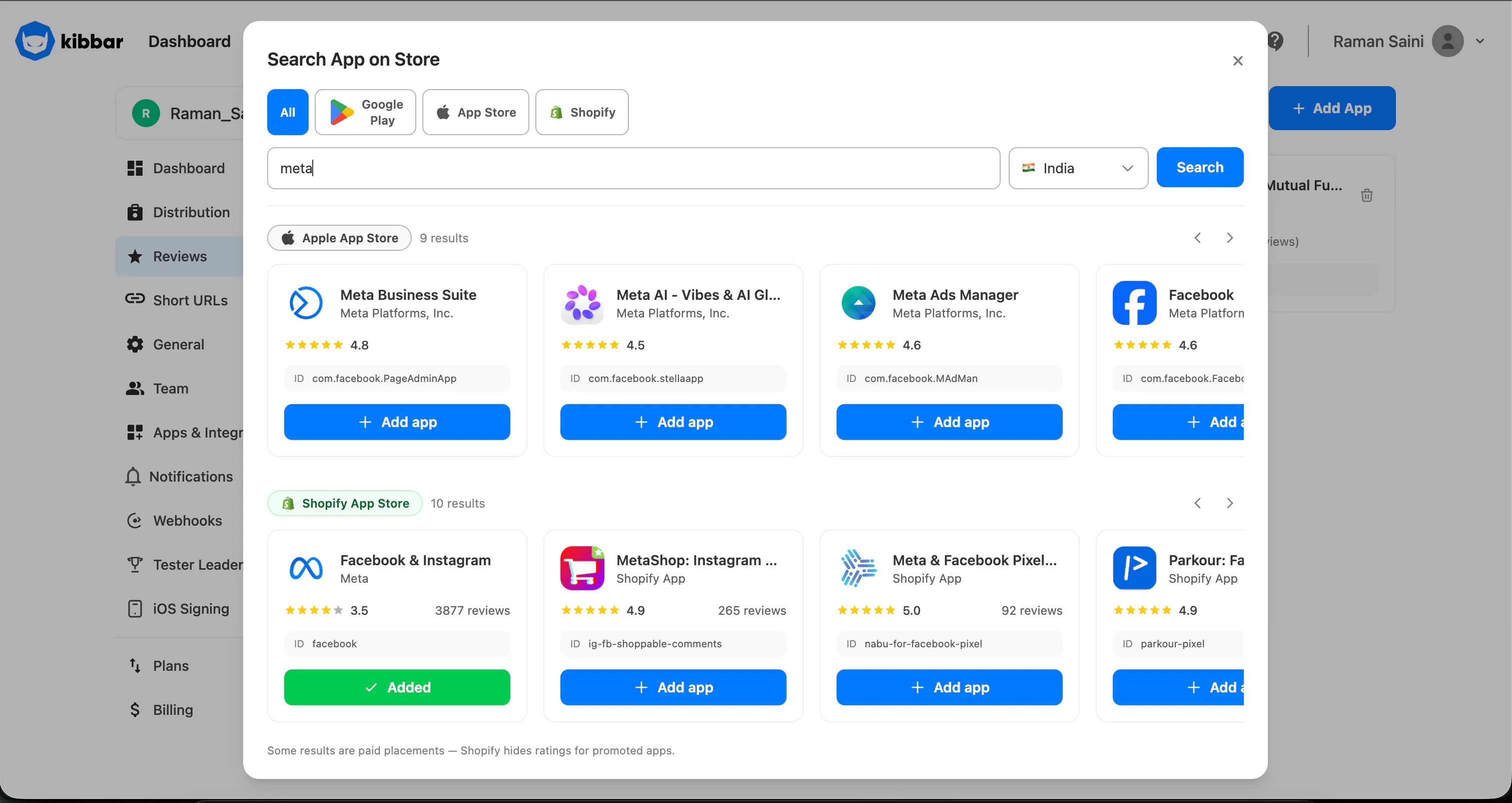1512x803 pixels.
Task: Delete the Mutual Fu... app with trash icon
Action: pos(1367,195)
